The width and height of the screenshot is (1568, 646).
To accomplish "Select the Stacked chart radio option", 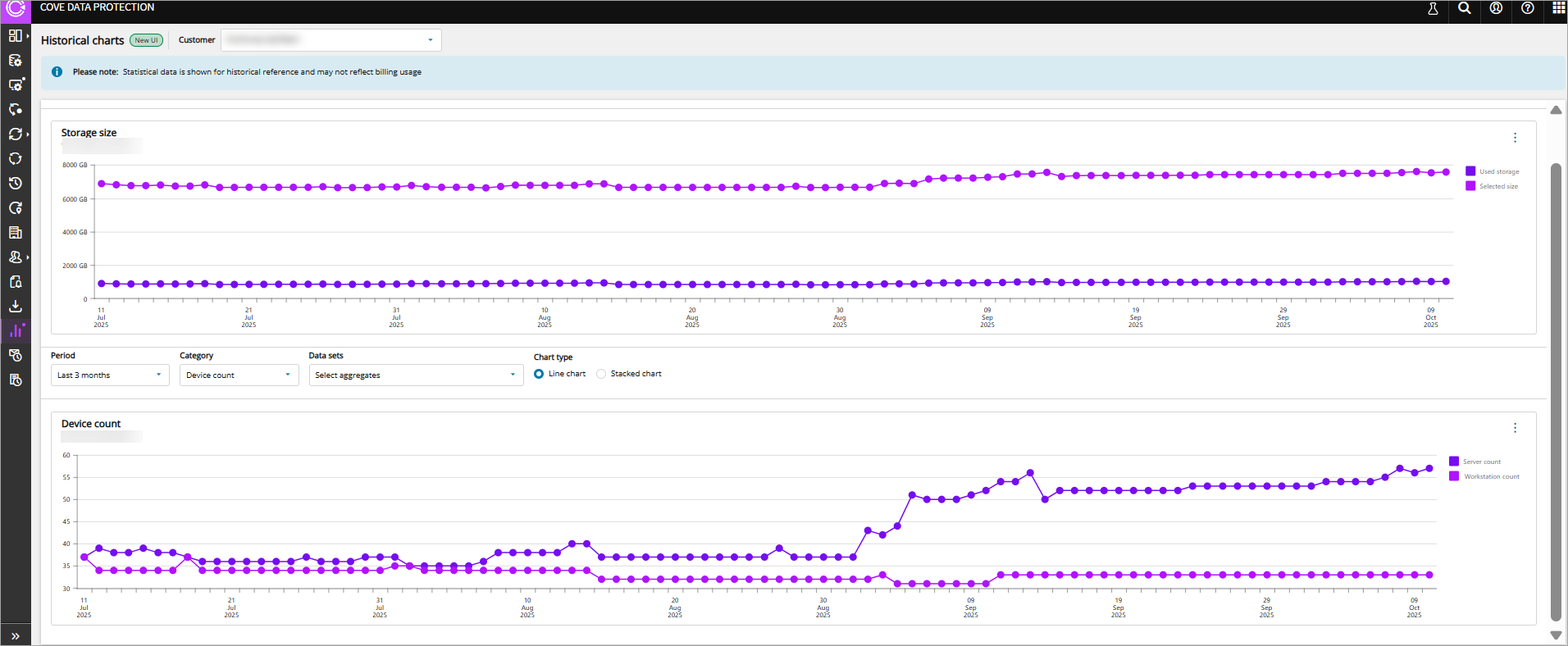I will click(x=601, y=374).
